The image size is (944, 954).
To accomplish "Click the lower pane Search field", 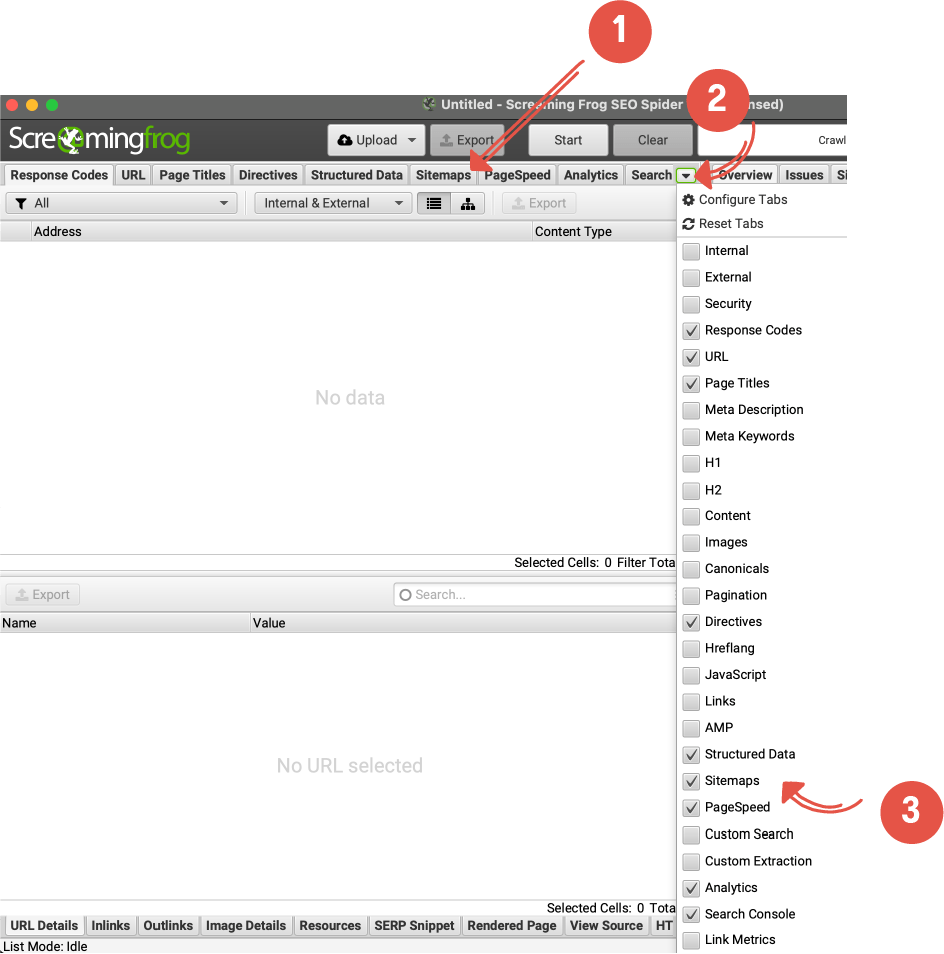I will pyautogui.click(x=535, y=594).
